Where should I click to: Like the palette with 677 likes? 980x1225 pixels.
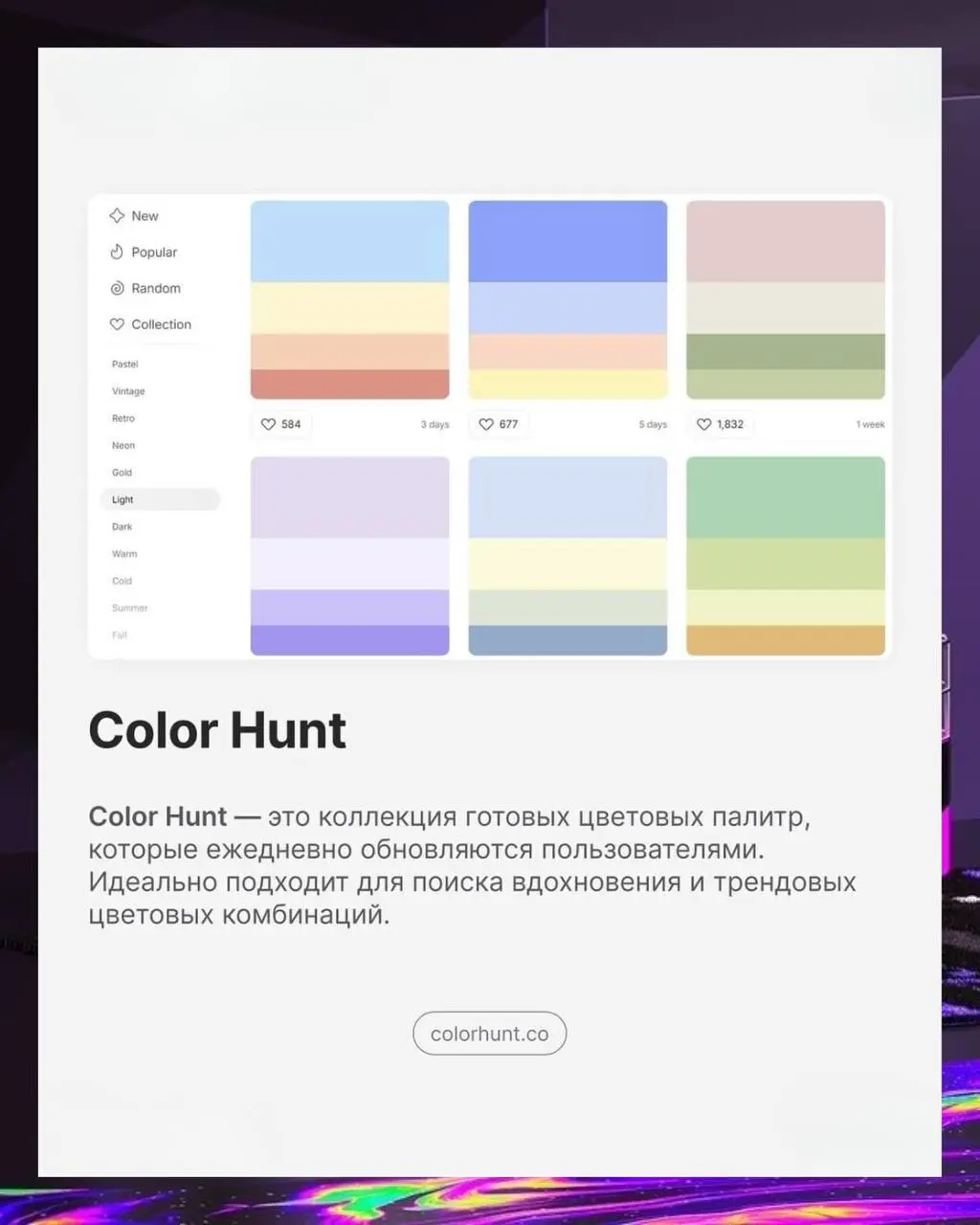click(486, 424)
